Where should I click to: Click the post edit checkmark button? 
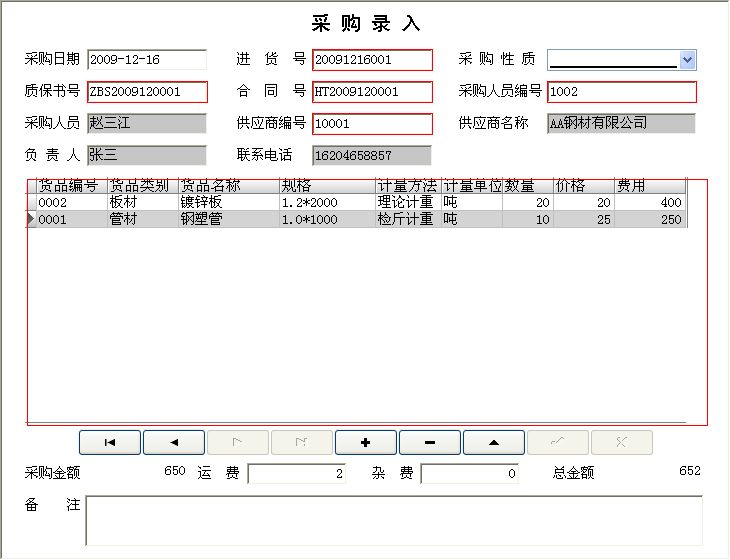point(558,443)
